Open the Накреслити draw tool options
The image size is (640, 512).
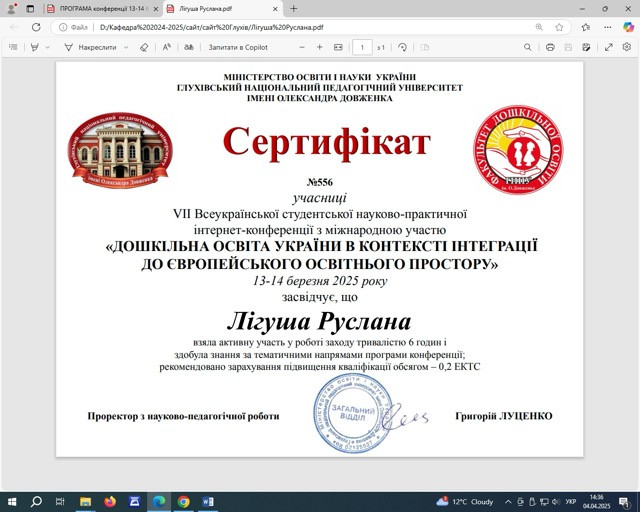pyautogui.click(x=127, y=47)
